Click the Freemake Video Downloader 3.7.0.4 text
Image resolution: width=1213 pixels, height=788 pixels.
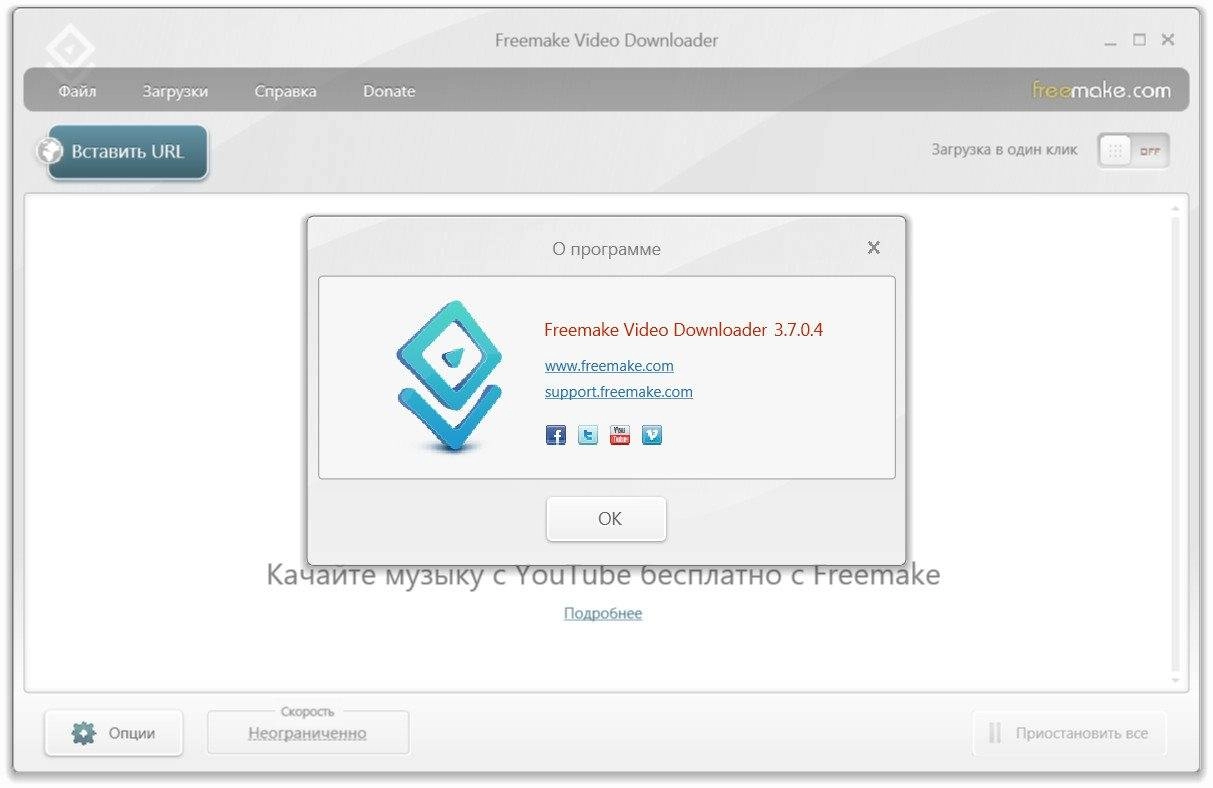click(x=683, y=330)
